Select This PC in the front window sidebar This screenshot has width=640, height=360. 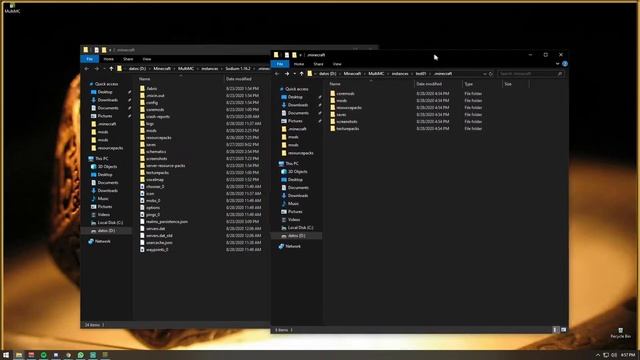click(288, 164)
